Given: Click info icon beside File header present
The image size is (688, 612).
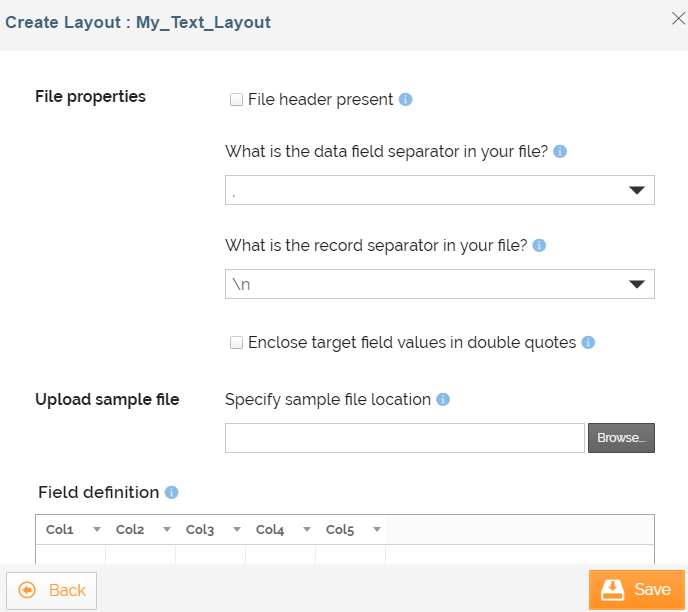Looking at the screenshot, I should coord(406,99).
